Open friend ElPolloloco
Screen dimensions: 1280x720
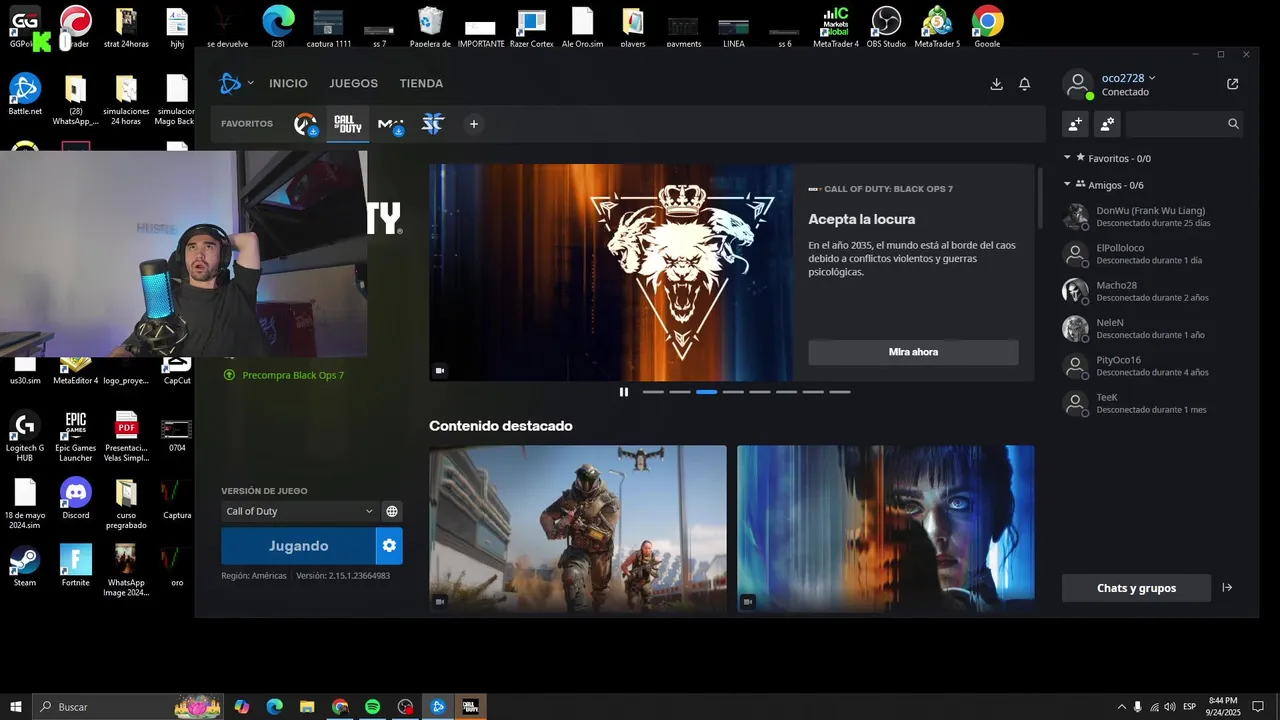click(x=1152, y=253)
